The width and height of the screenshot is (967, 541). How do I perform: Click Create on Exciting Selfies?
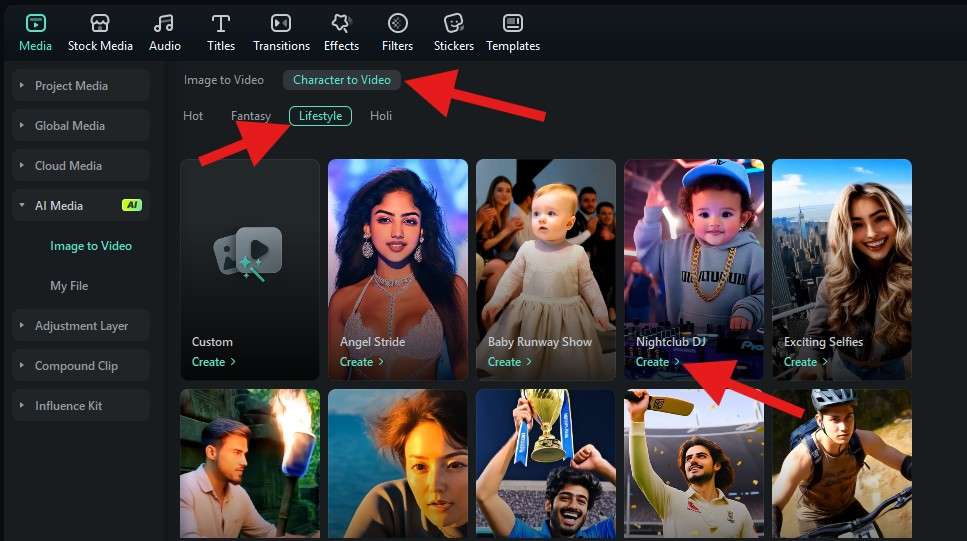tap(805, 362)
